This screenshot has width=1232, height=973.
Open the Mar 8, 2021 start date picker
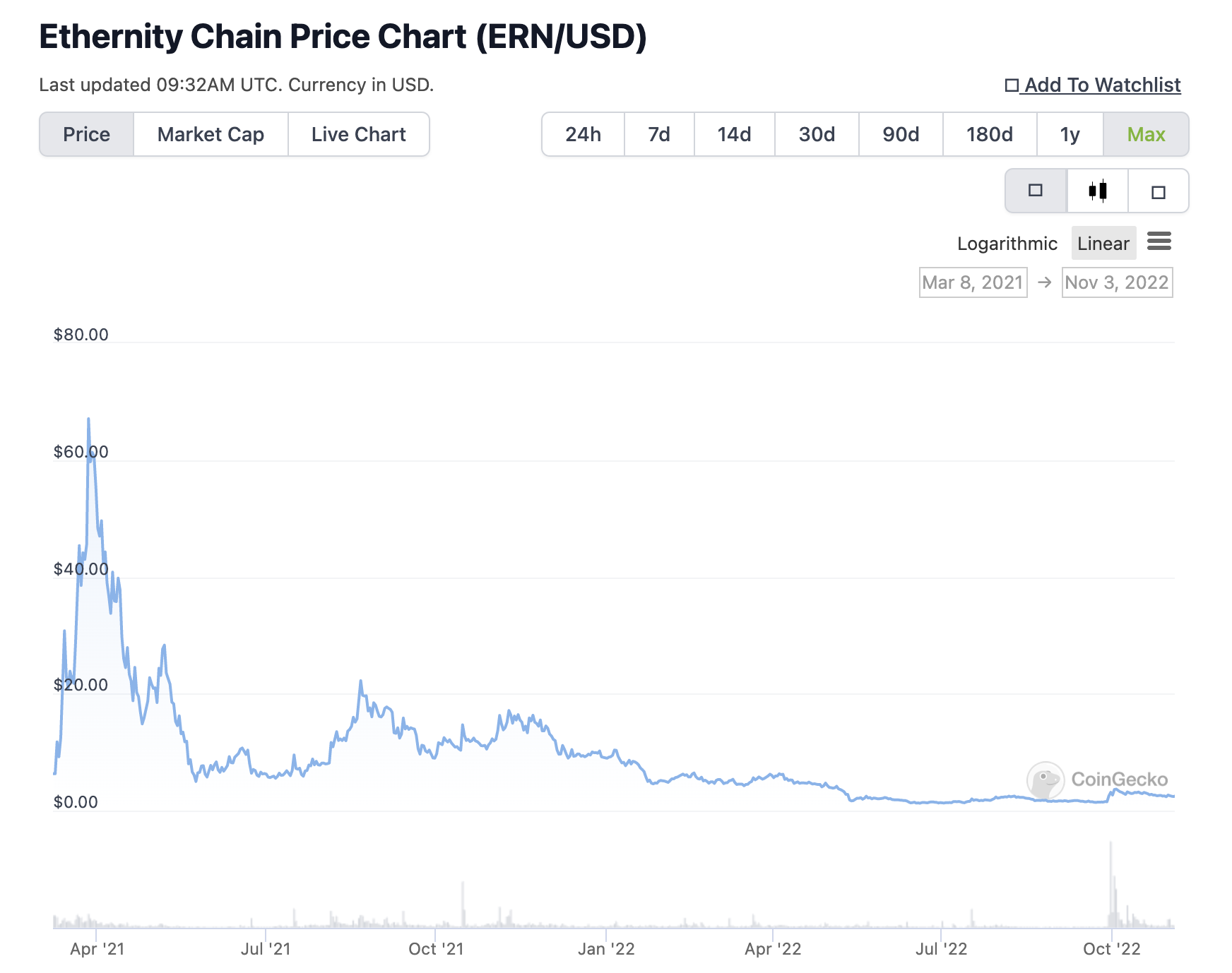[973, 282]
